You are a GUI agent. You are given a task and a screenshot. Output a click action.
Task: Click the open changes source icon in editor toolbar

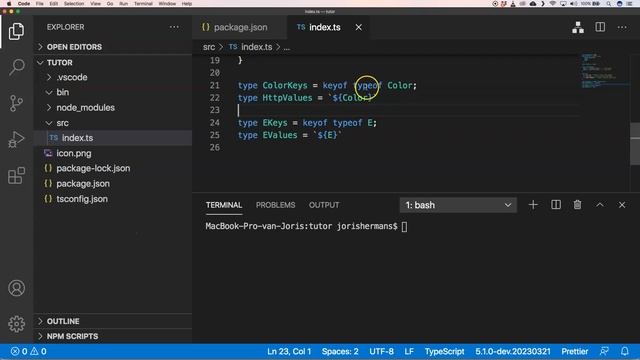[x=578, y=27]
